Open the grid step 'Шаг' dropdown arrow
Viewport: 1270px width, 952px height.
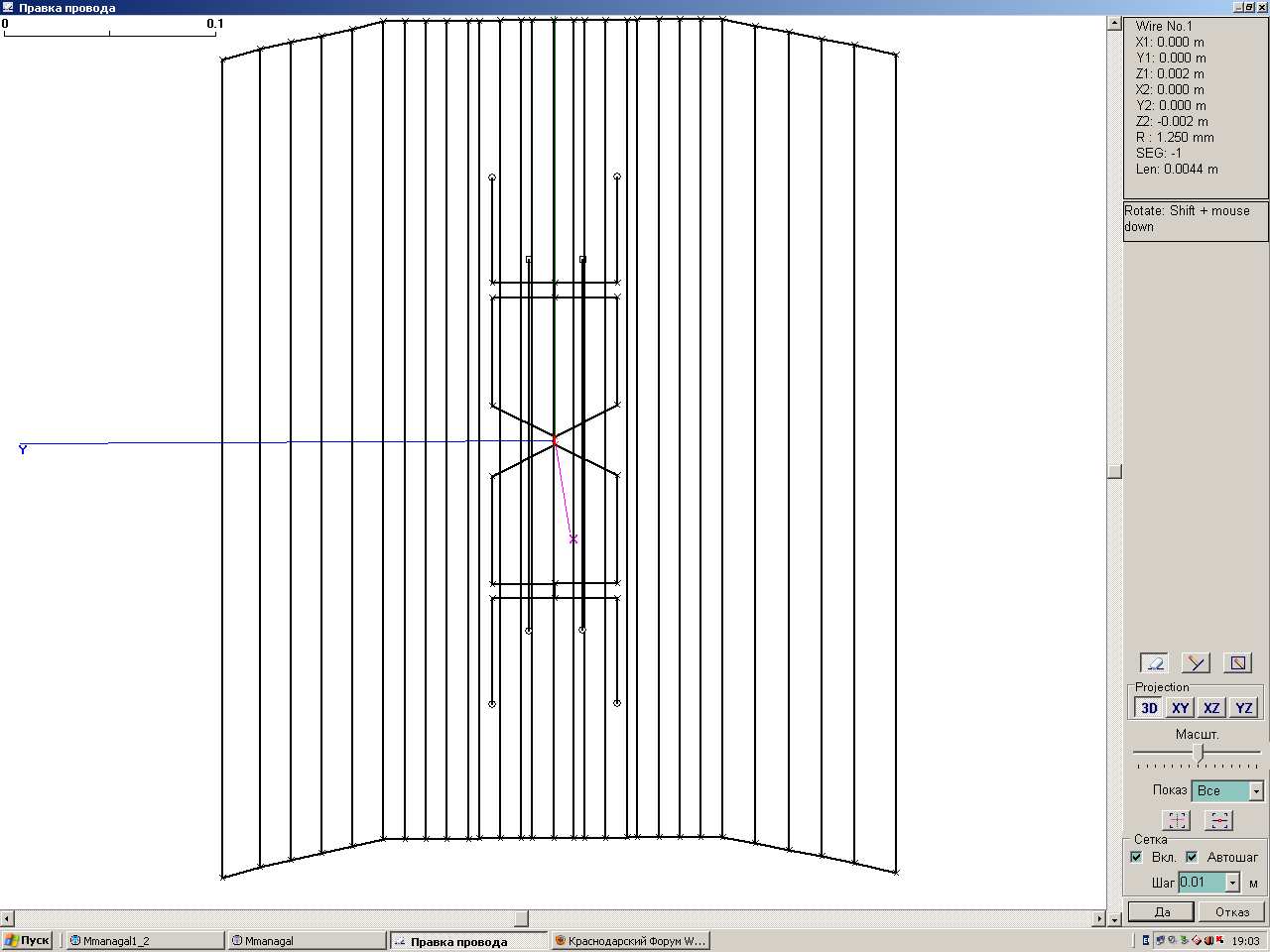click(1232, 883)
